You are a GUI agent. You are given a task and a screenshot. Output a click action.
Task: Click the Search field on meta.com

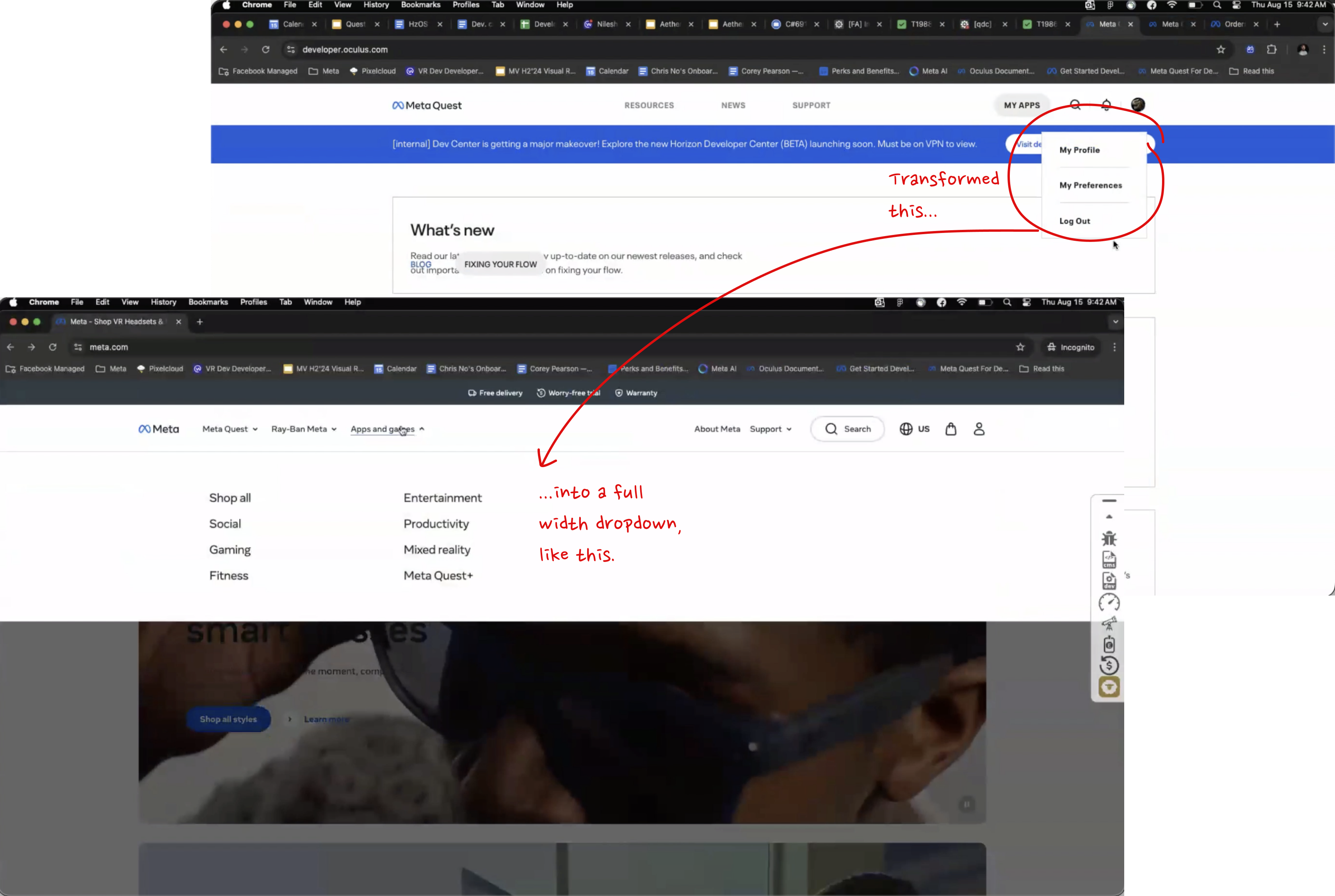click(x=847, y=429)
